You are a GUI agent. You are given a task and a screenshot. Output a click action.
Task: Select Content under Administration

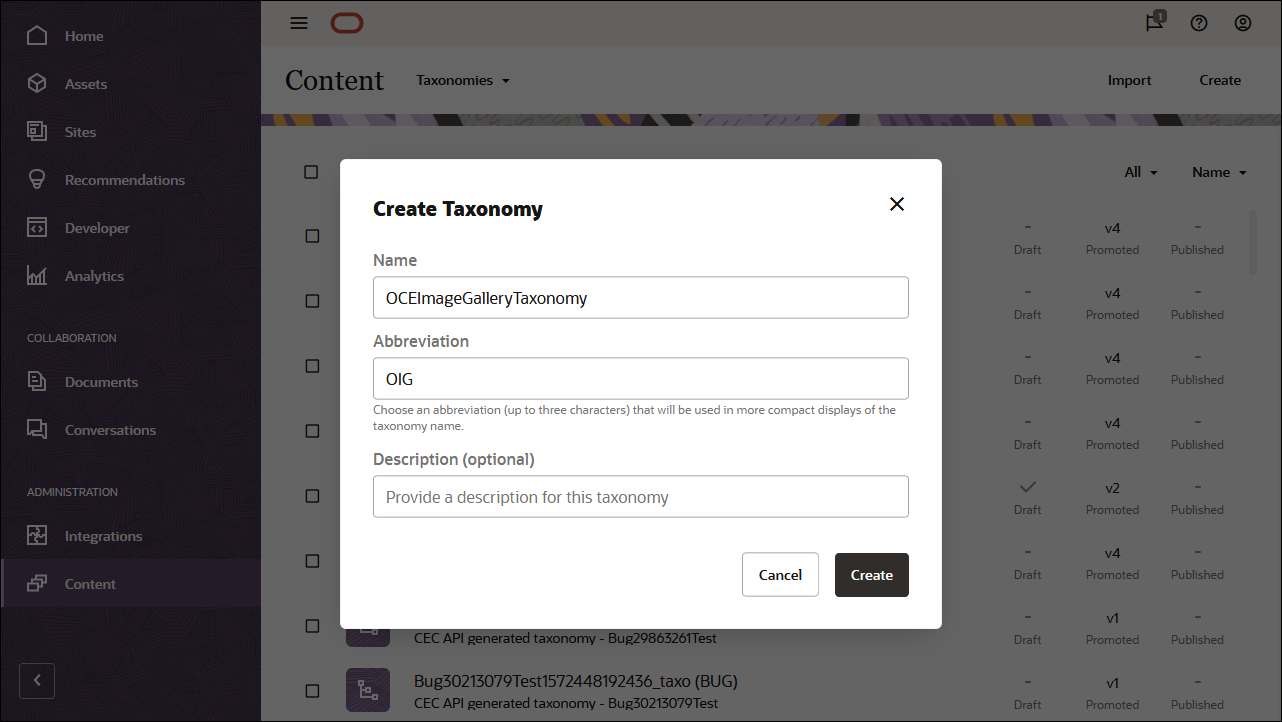pyautogui.click(x=90, y=583)
